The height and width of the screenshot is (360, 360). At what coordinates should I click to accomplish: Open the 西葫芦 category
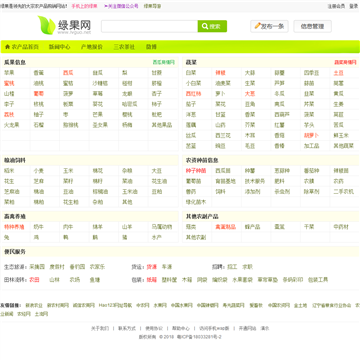(x=282, y=115)
